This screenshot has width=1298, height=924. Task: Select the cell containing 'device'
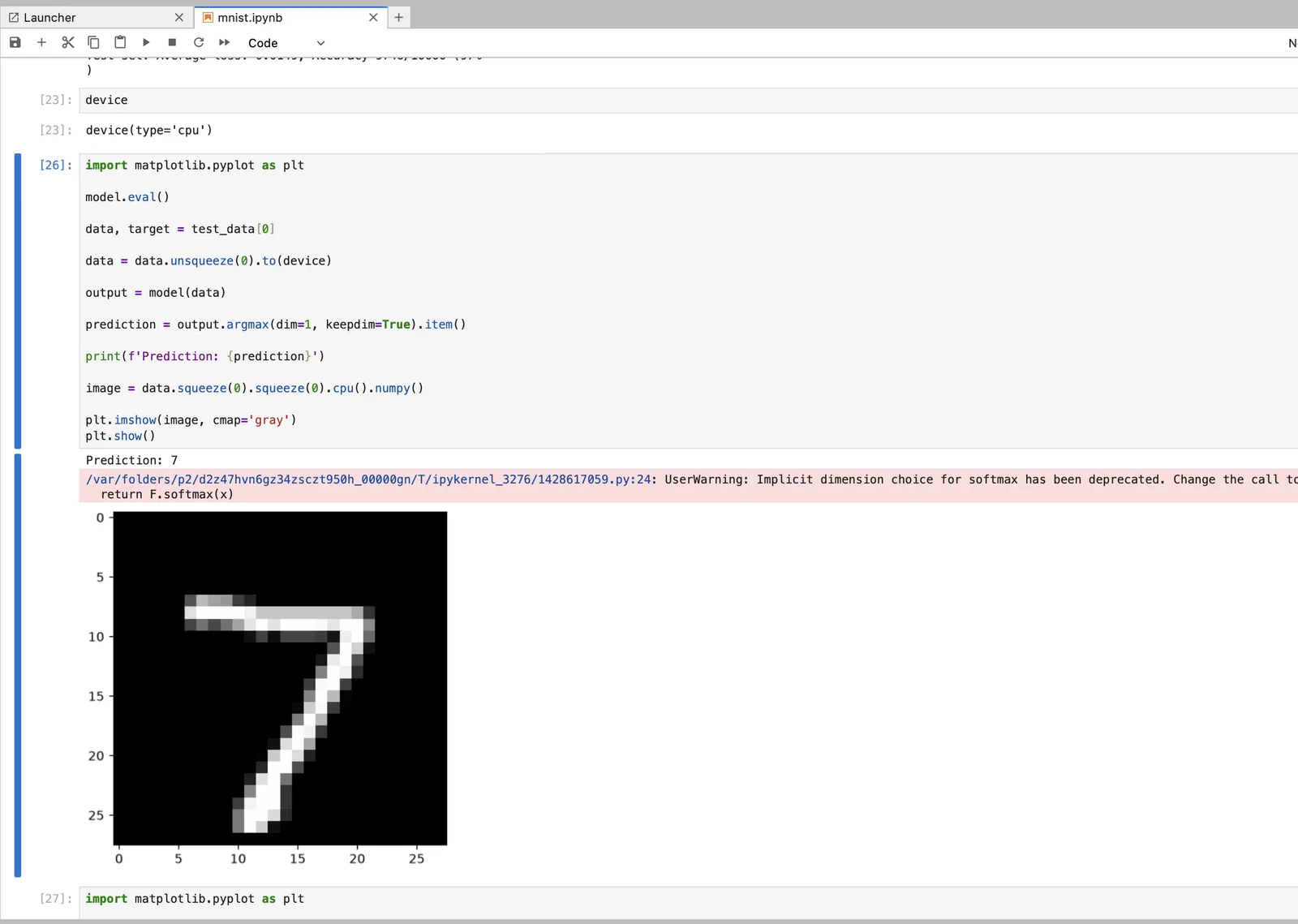coord(689,100)
